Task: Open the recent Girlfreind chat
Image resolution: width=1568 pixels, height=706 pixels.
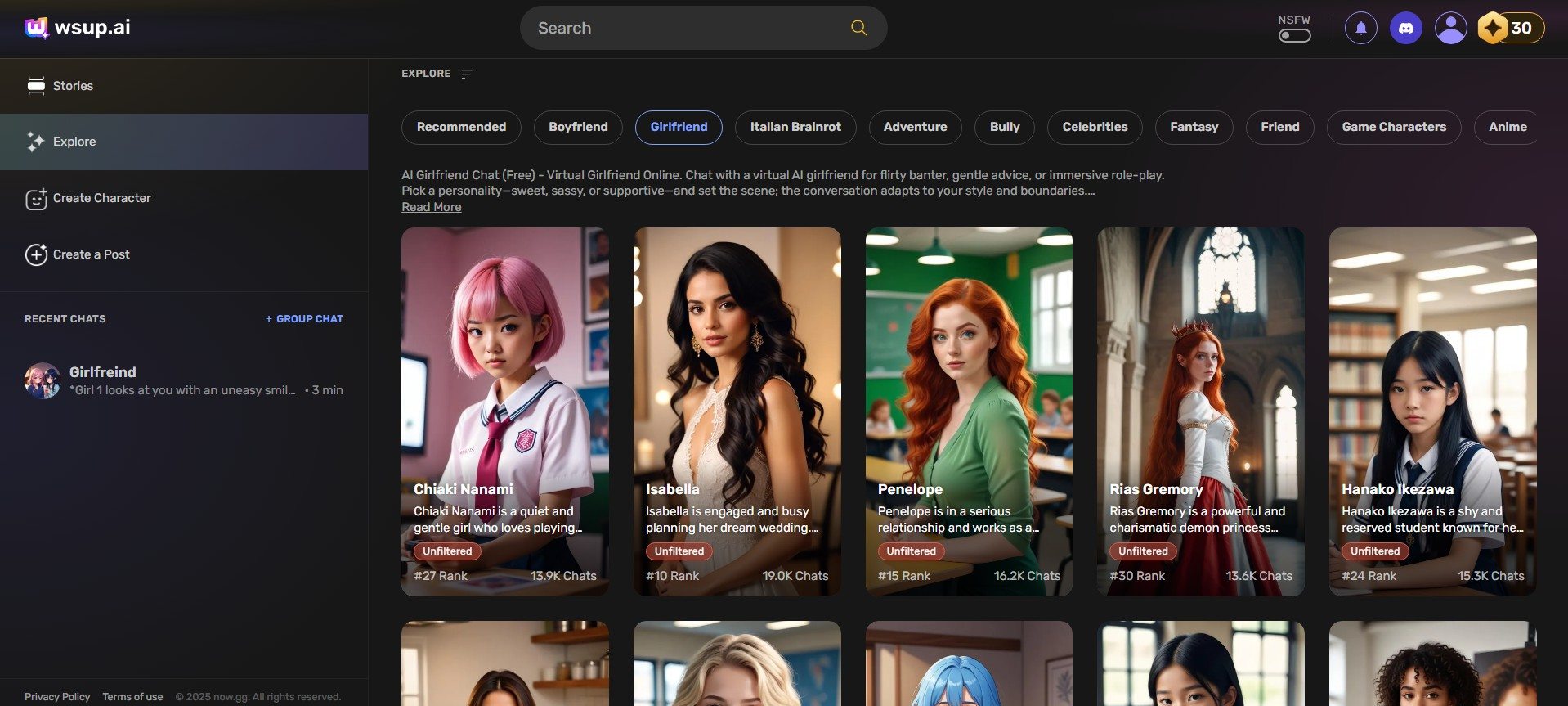Action: tap(184, 380)
